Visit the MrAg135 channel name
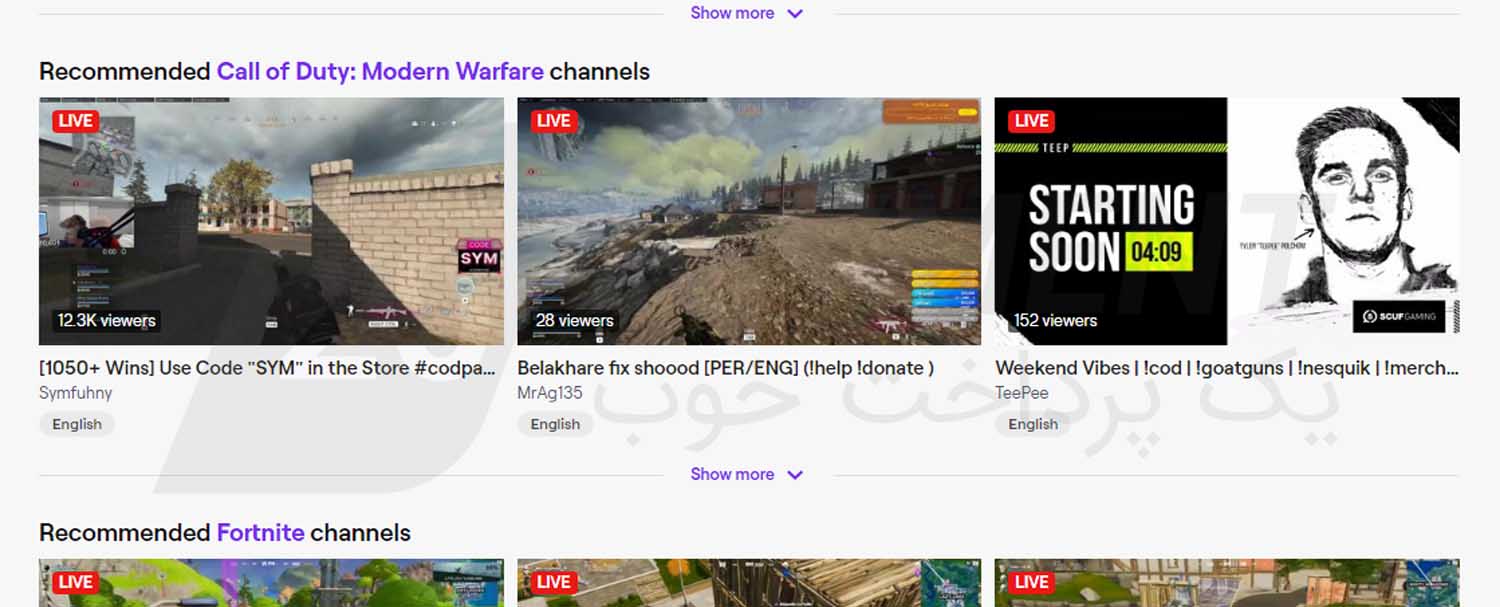 click(x=550, y=393)
